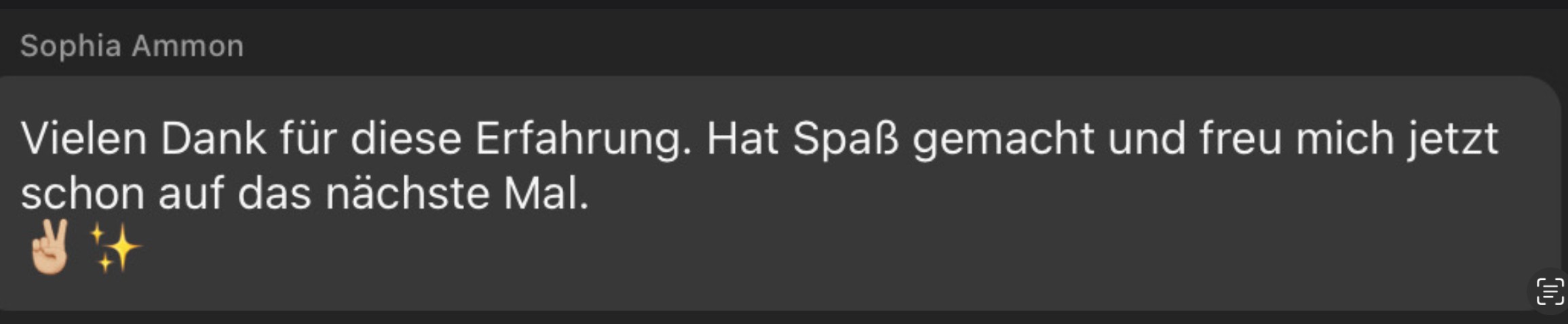Click the word 'für' in the message
This screenshot has width=1568, height=324.
[308, 139]
